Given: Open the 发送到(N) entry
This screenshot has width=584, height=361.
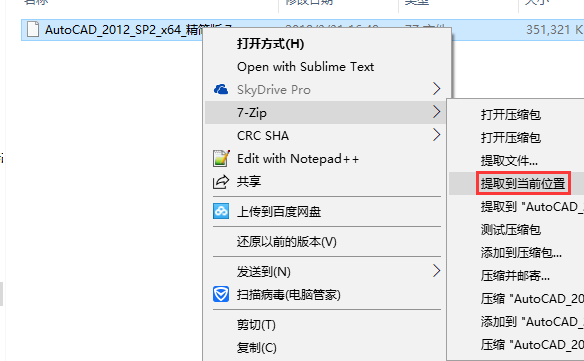Looking at the screenshot, I should 264,272.
